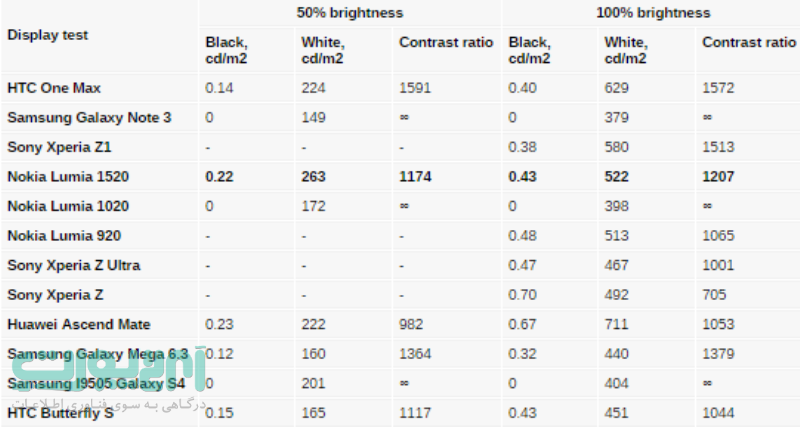Click the white value "629"
800x427 pixels.
[616, 88]
